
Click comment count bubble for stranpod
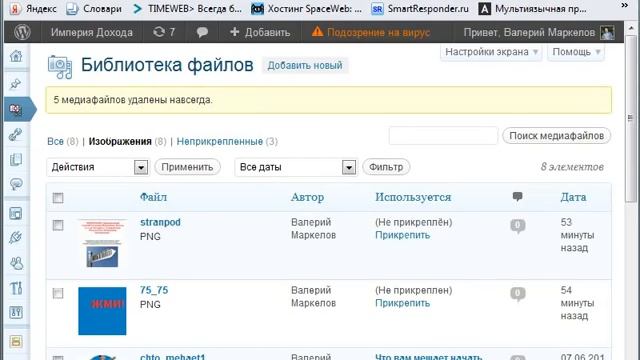pyautogui.click(x=518, y=226)
